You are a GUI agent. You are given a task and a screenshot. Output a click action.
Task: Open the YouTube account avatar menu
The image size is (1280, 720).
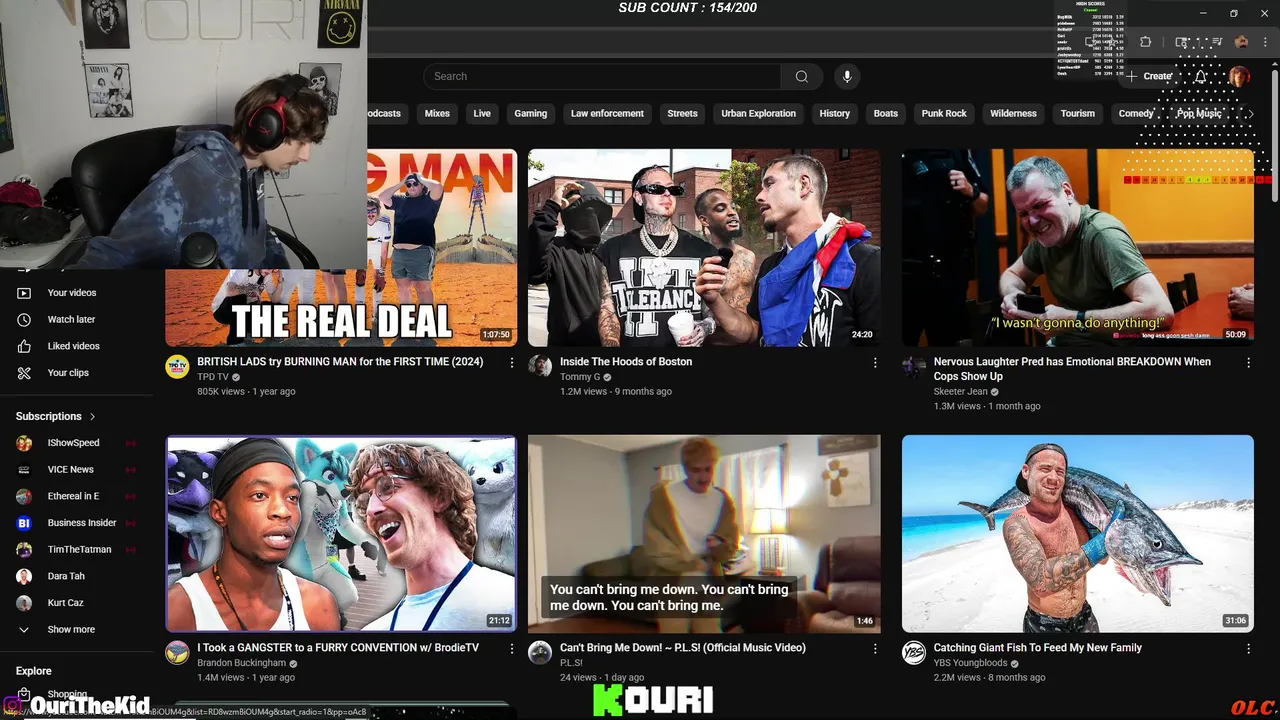1239,76
